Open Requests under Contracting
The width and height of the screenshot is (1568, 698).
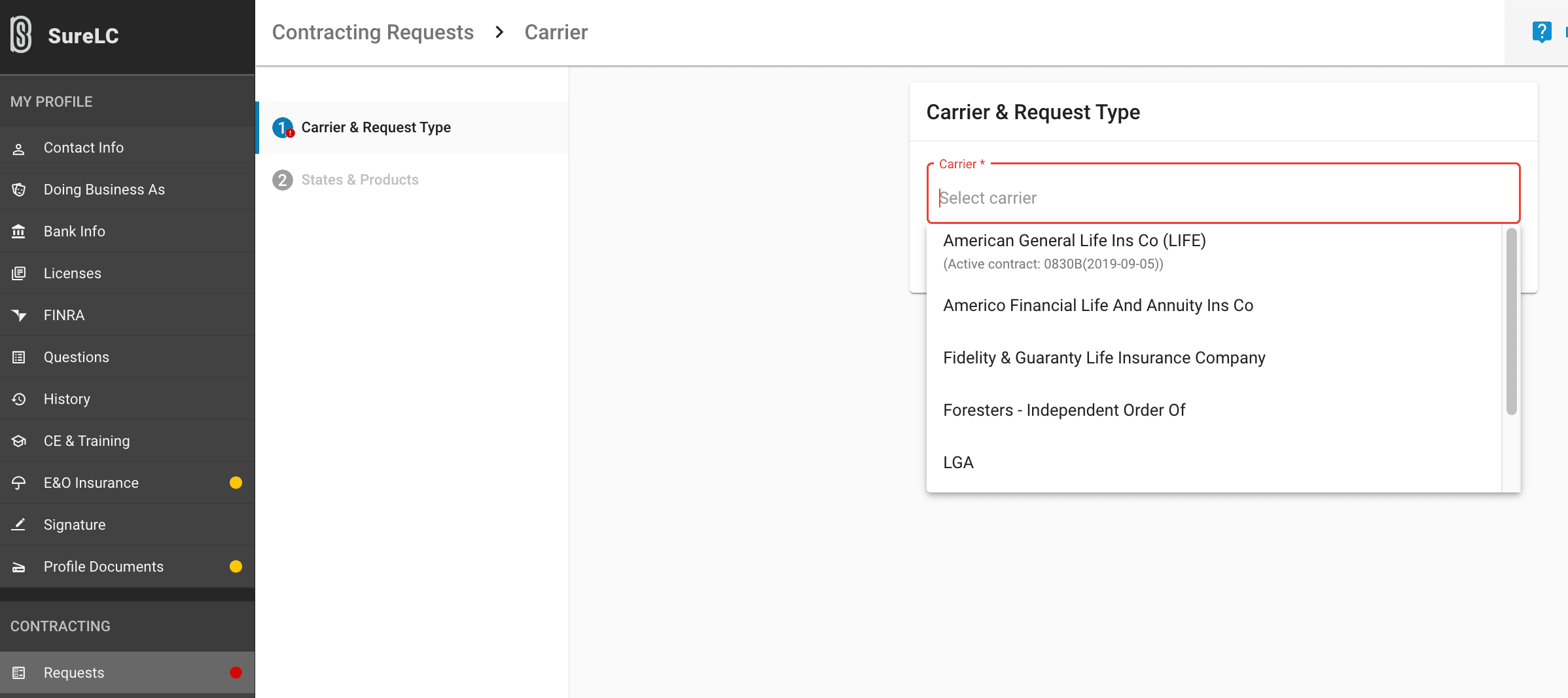click(74, 673)
